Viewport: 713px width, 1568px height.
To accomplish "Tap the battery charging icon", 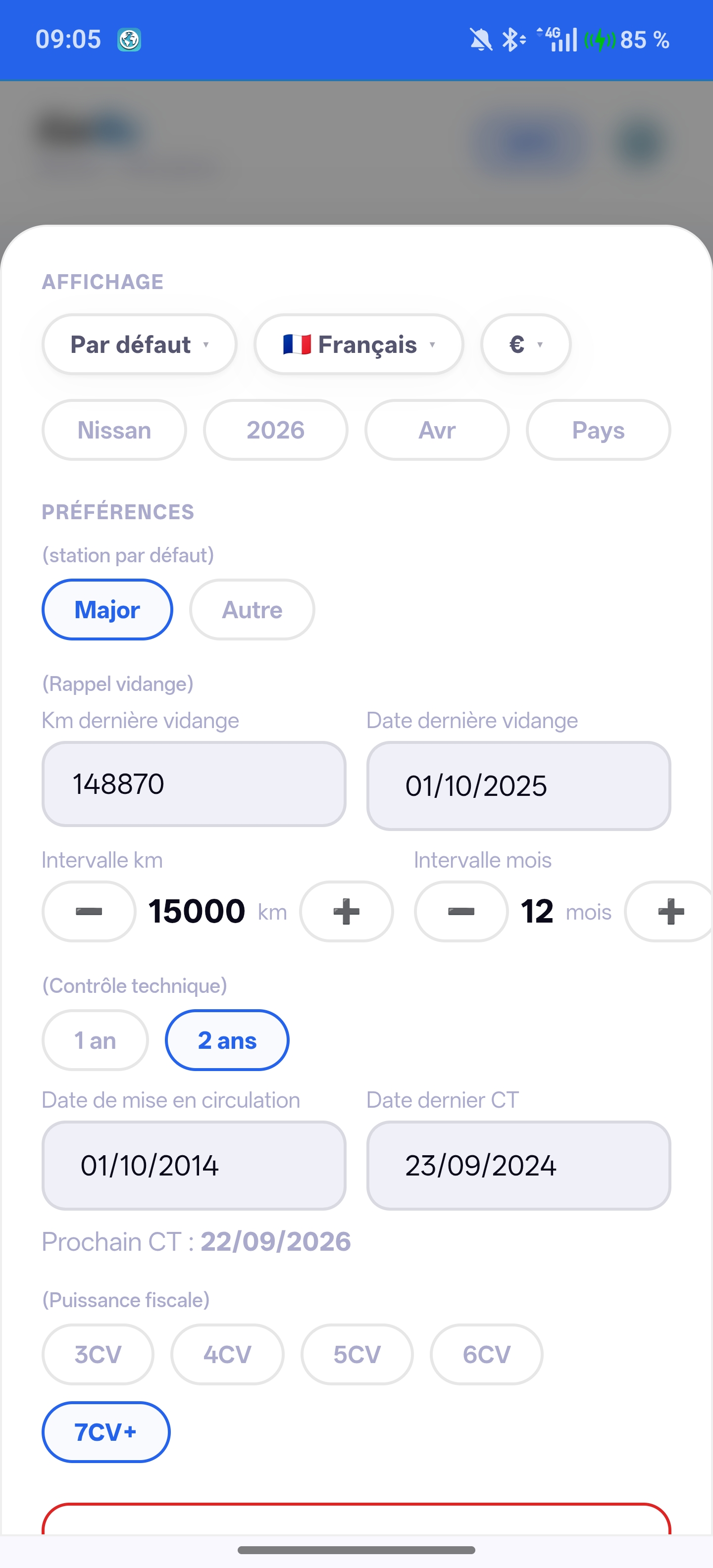I will [601, 40].
